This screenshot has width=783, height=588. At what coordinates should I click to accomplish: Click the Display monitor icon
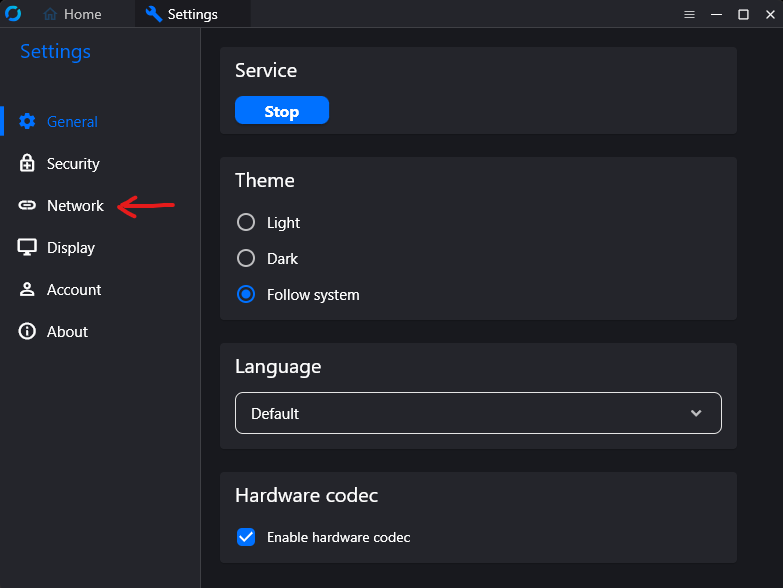27,247
